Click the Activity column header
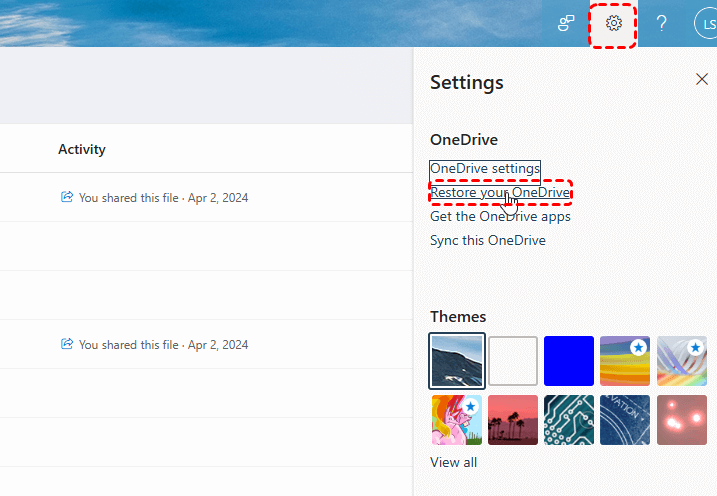Image resolution: width=717 pixels, height=496 pixels. point(82,149)
